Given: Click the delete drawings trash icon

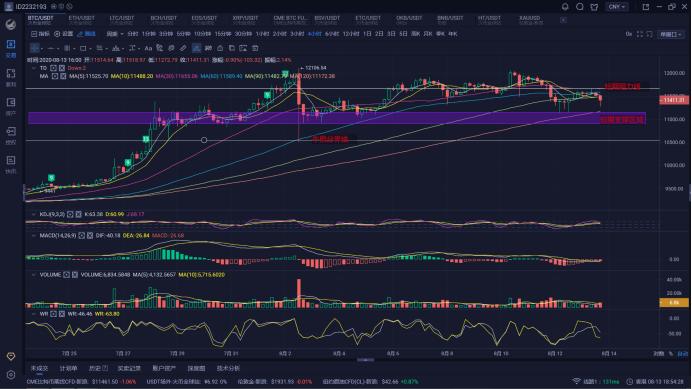Looking at the screenshot, I should click(255, 48).
